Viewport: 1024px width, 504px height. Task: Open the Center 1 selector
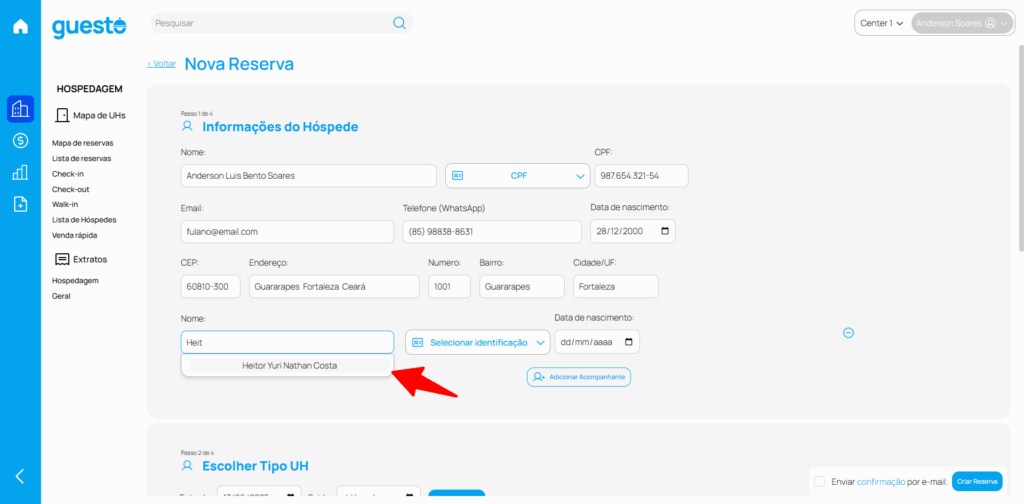point(881,23)
